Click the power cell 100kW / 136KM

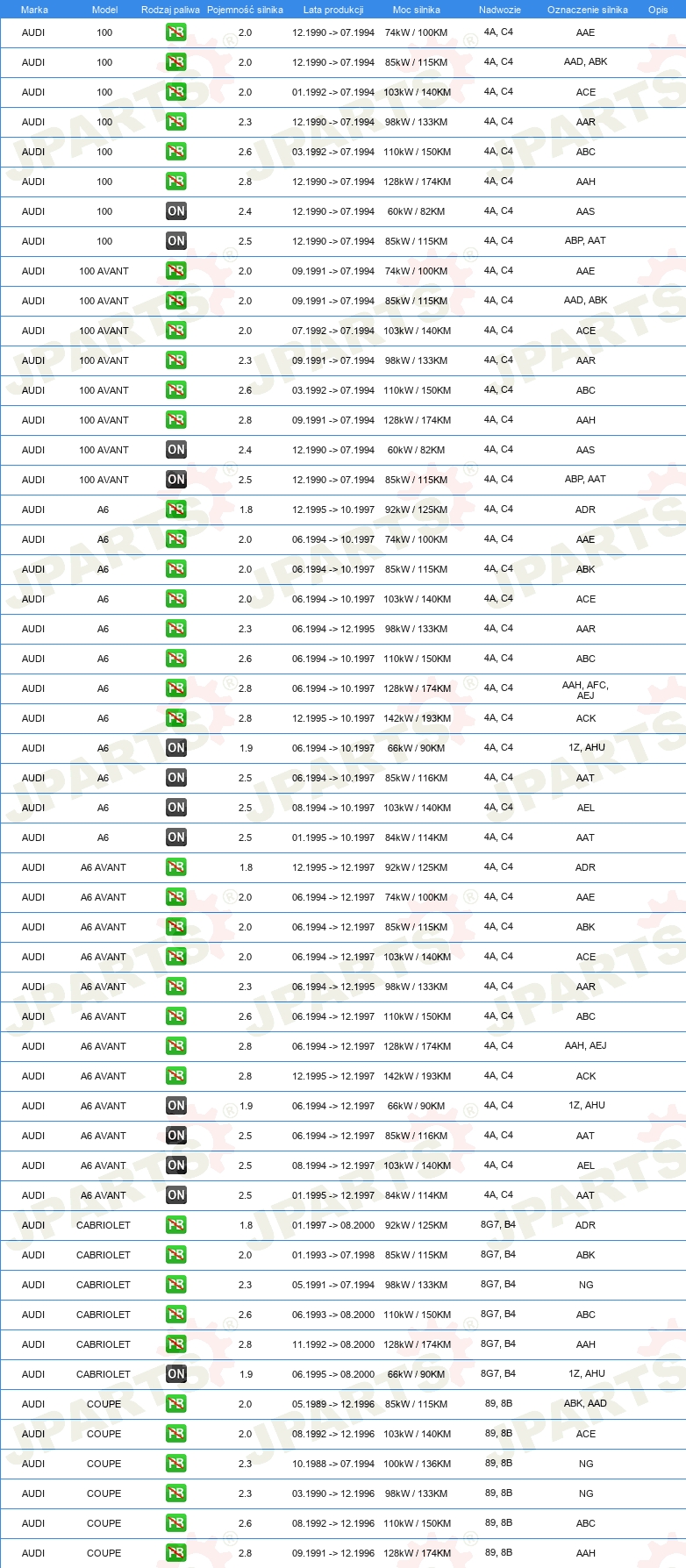pos(417,1464)
